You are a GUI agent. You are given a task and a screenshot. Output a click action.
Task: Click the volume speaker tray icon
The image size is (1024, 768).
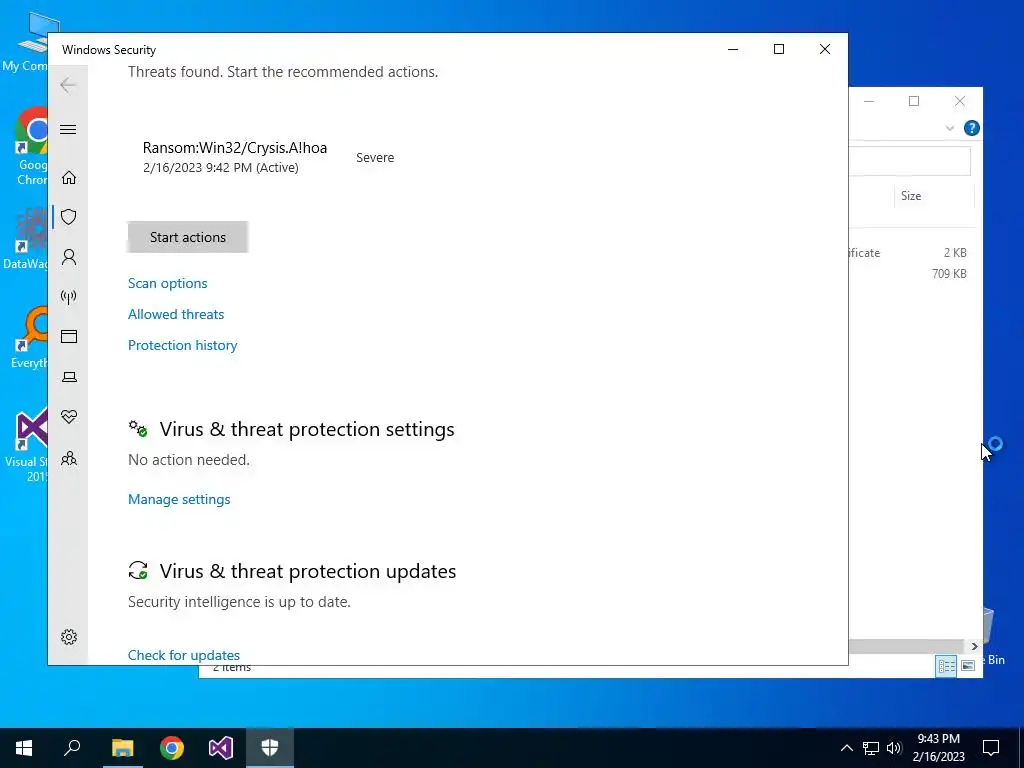[894, 748]
